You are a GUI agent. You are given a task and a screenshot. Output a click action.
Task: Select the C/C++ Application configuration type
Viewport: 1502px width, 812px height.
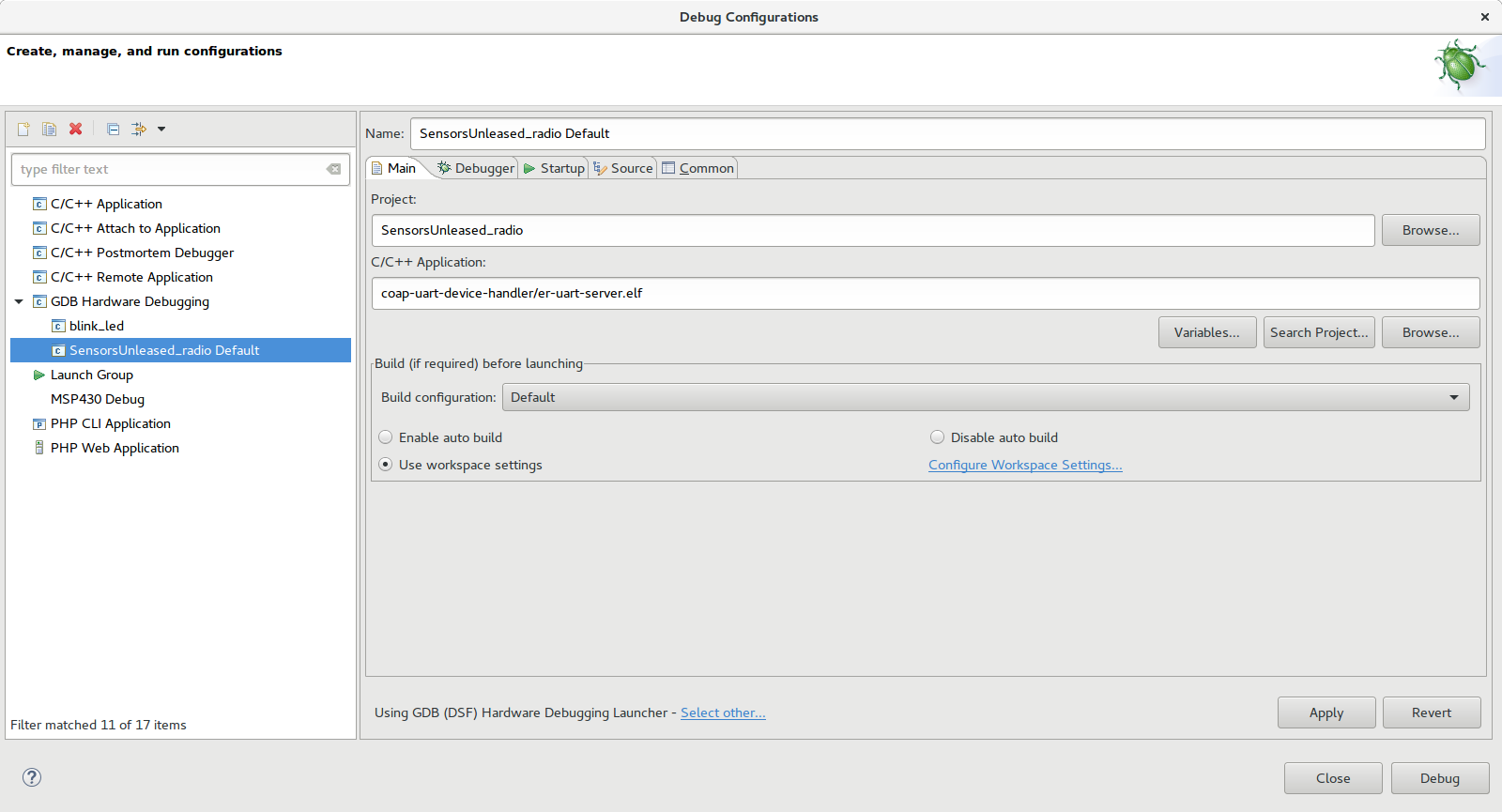(106, 204)
